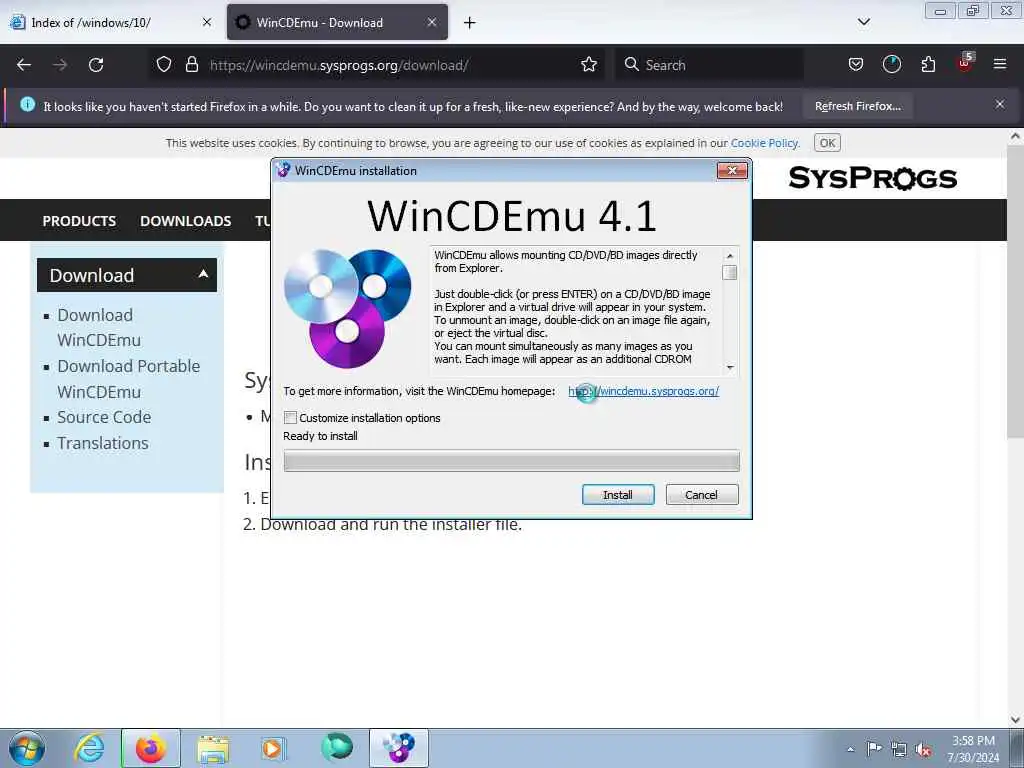Click the padlock site security icon
Screen dimensions: 1024x768
coord(191,65)
